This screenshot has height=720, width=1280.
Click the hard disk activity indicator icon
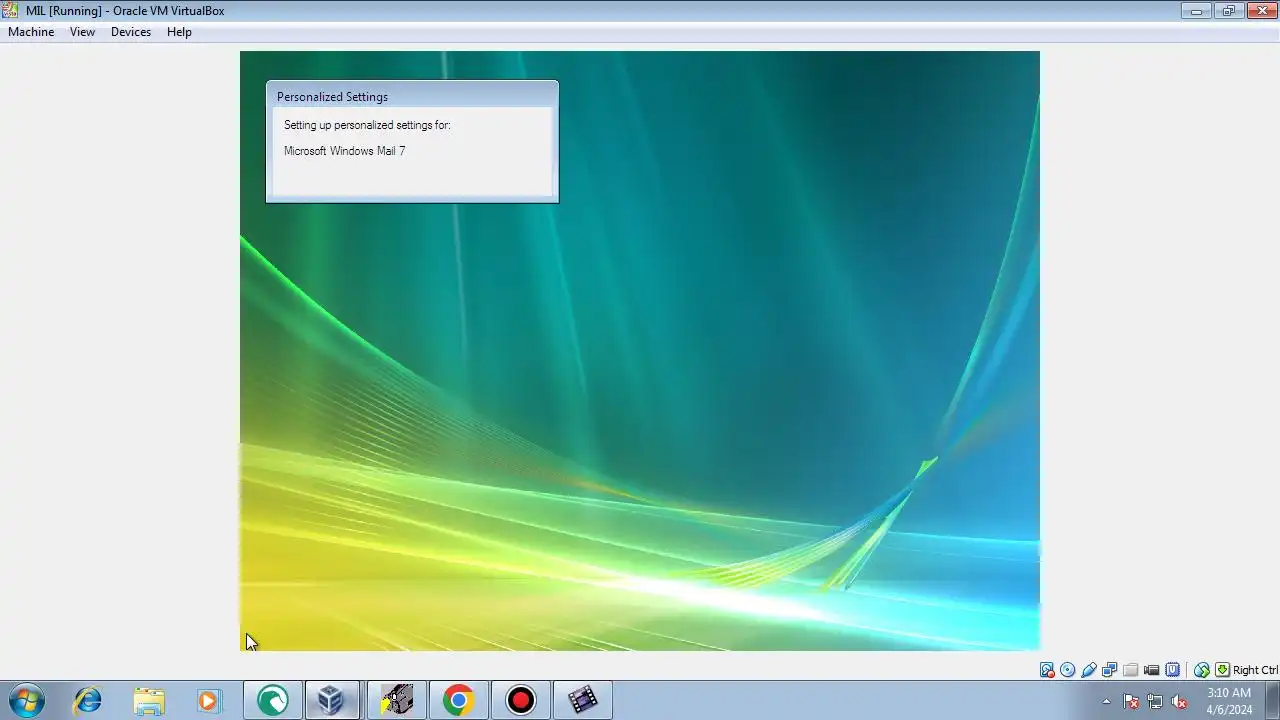tap(1047, 670)
